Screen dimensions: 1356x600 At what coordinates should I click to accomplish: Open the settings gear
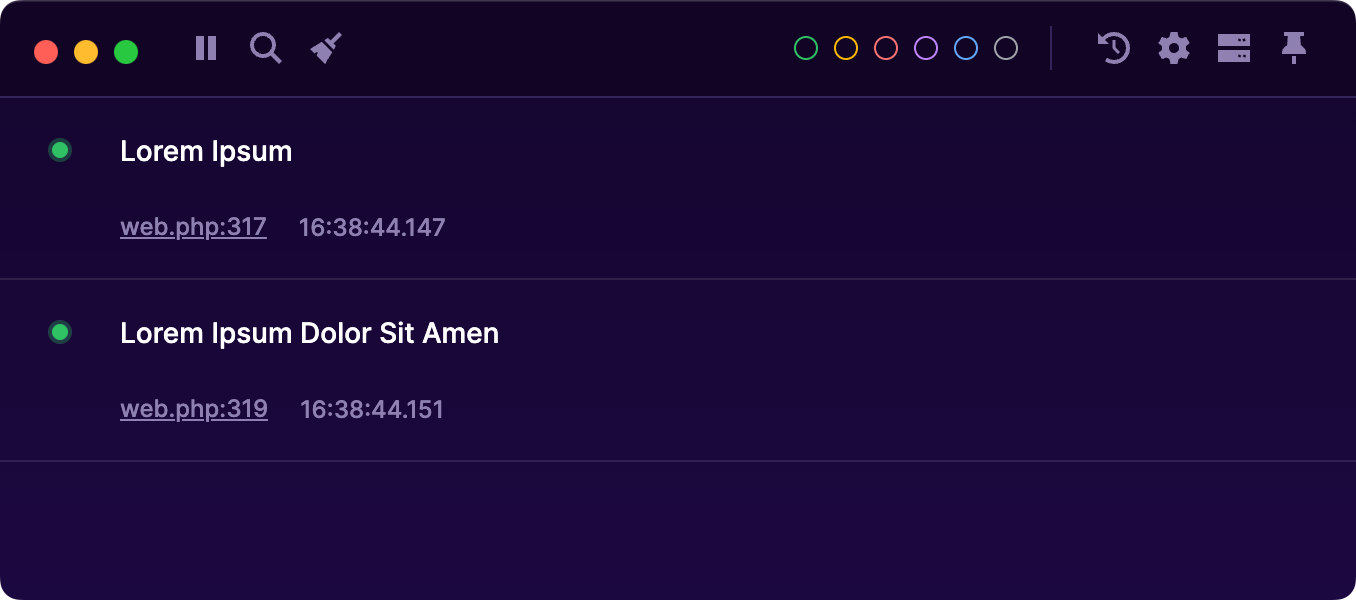(1173, 48)
